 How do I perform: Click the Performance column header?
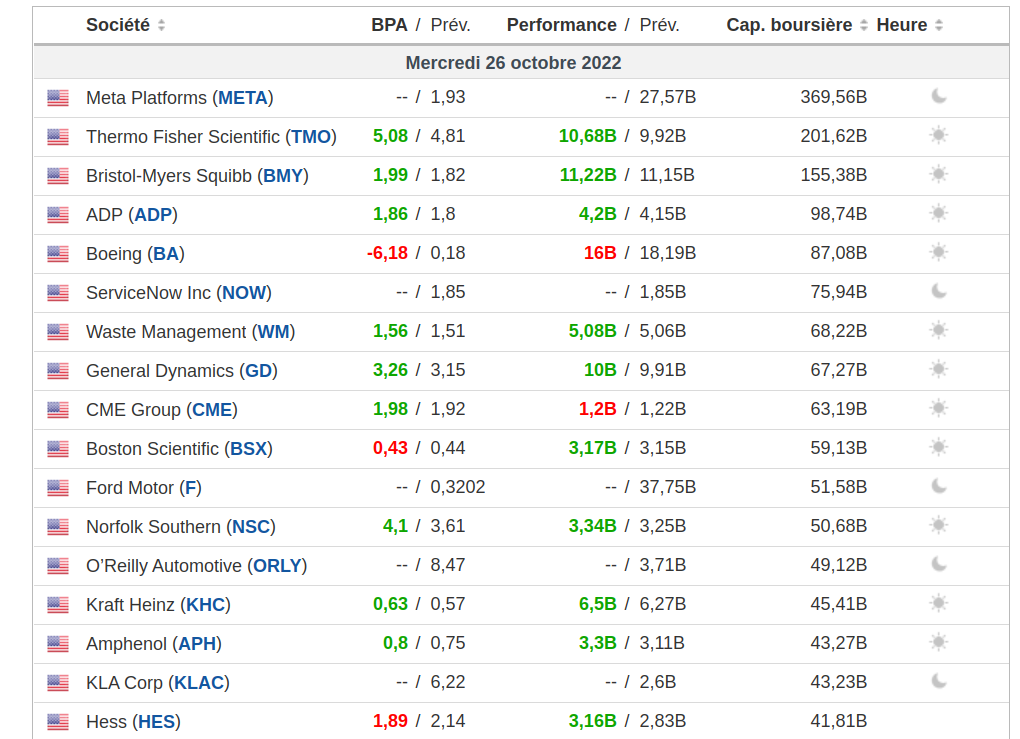pos(561,25)
